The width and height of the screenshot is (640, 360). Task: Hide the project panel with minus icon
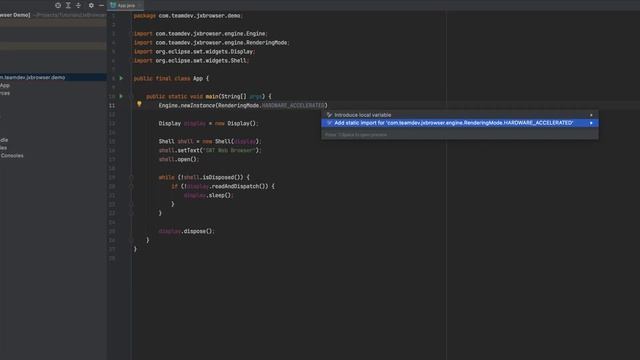coord(101,5)
